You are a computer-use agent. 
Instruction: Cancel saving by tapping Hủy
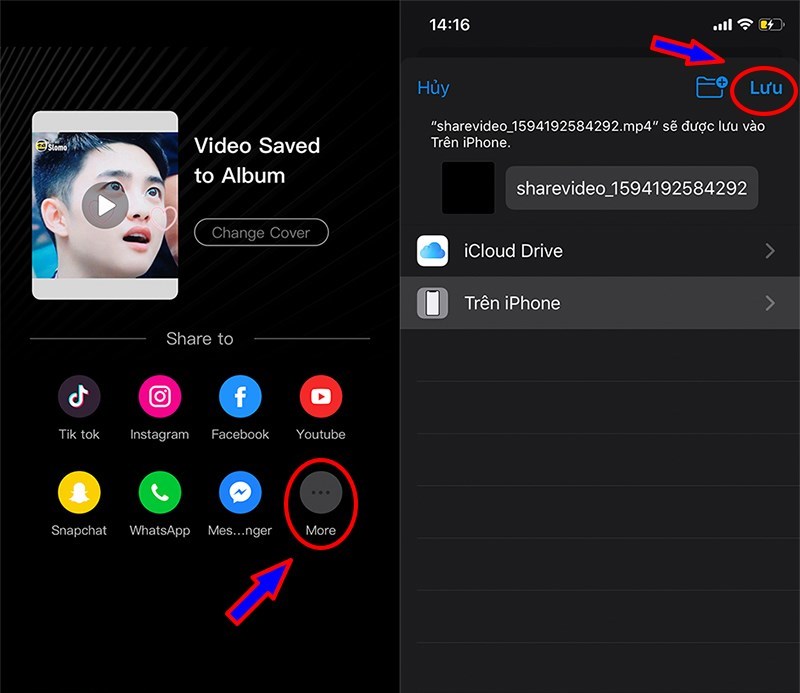433,88
